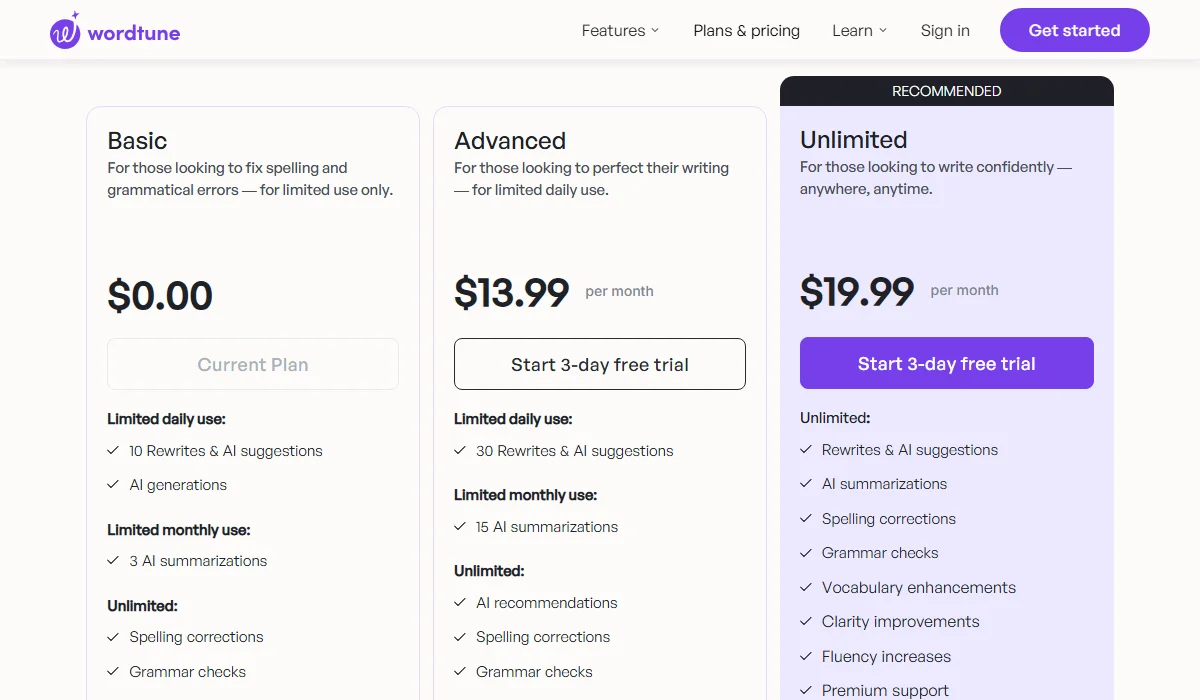The width and height of the screenshot is (1200, 700).
Task: Click the Get started button
Action: 1074,30
